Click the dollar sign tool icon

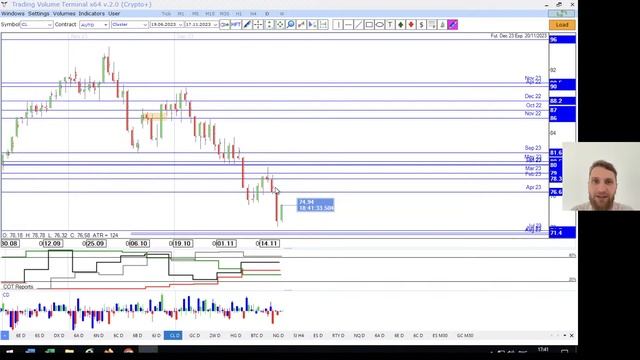[x=422, y=25]
